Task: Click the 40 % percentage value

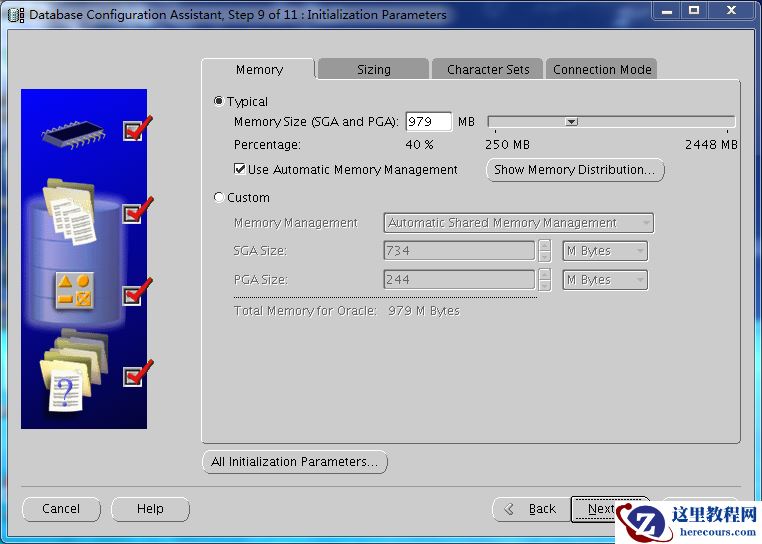Action: 419,145
